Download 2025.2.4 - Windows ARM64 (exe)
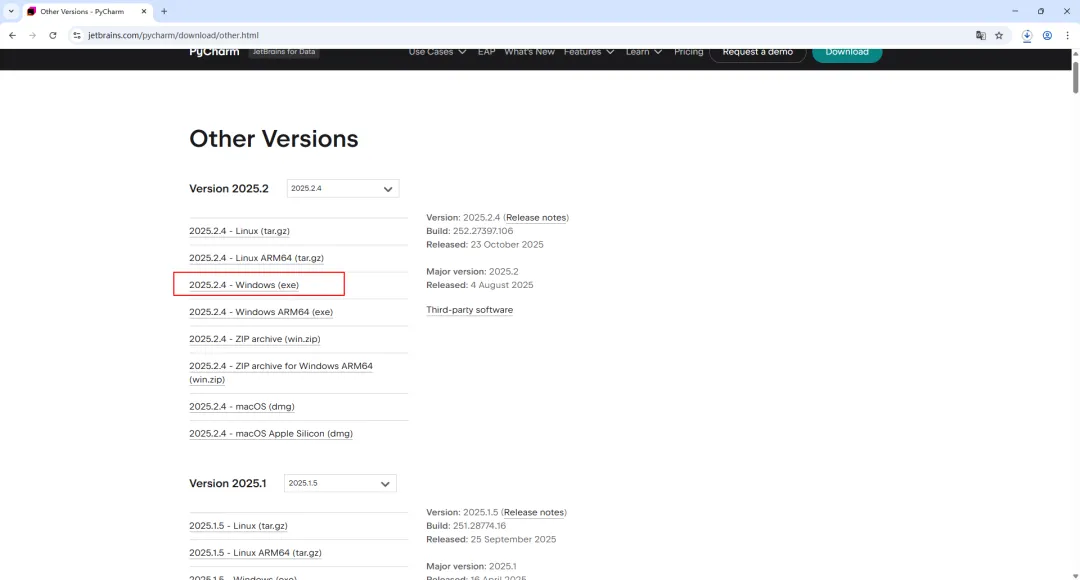 pos(261,311)
